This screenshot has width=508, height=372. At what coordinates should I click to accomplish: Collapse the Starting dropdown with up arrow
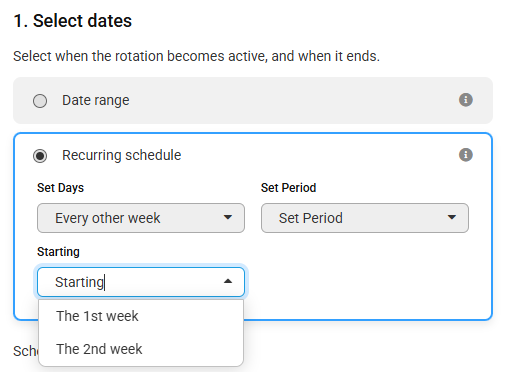coord(228,281)
